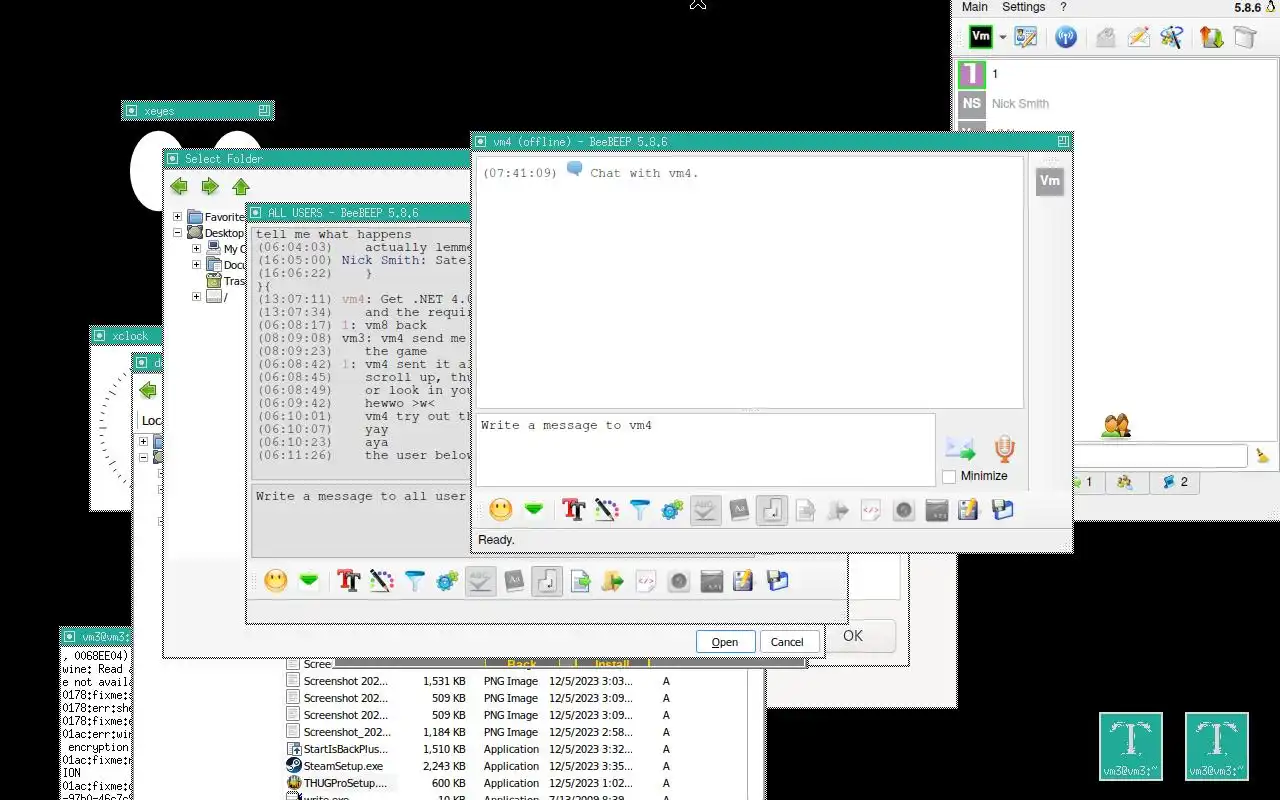
Task: Click the Vm avatar in vm4 chat sidebar
Action: [1050, 181]
